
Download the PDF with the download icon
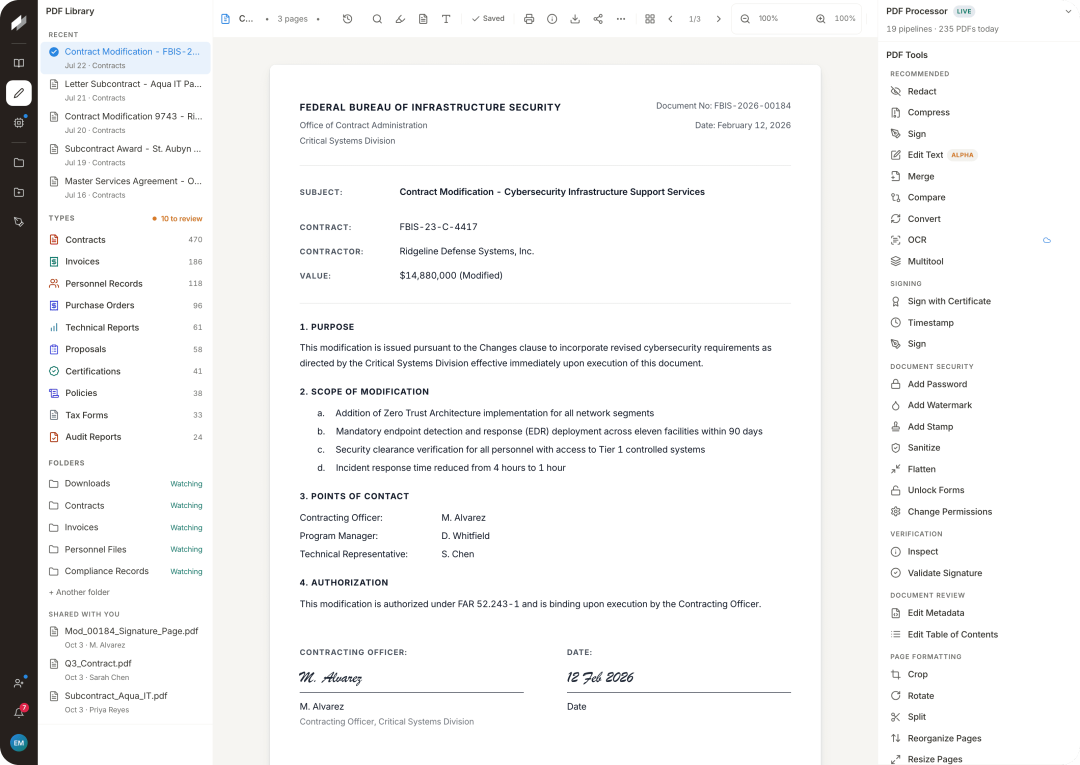(575, 19)
